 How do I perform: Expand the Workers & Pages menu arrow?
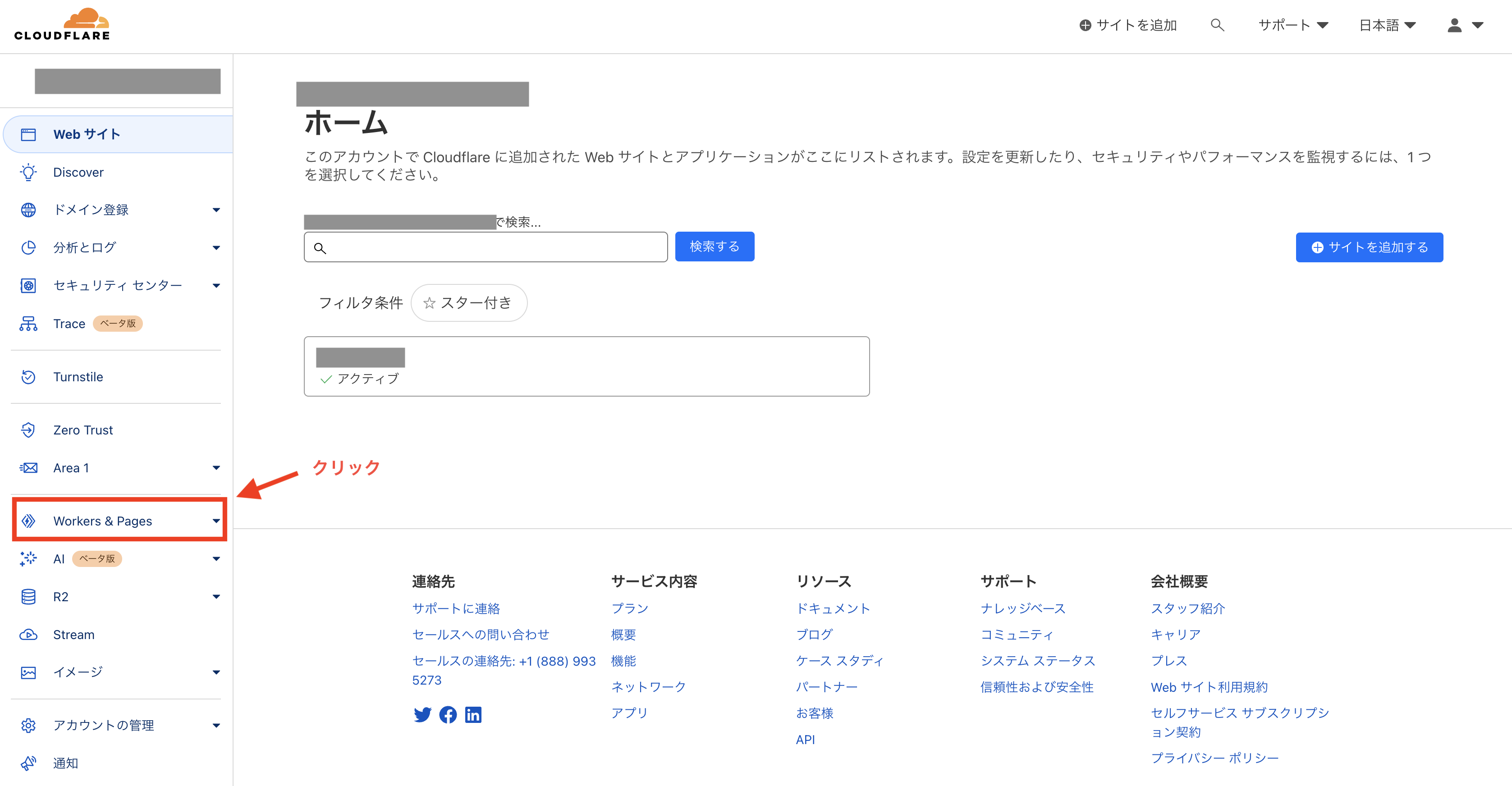(216, 521)
